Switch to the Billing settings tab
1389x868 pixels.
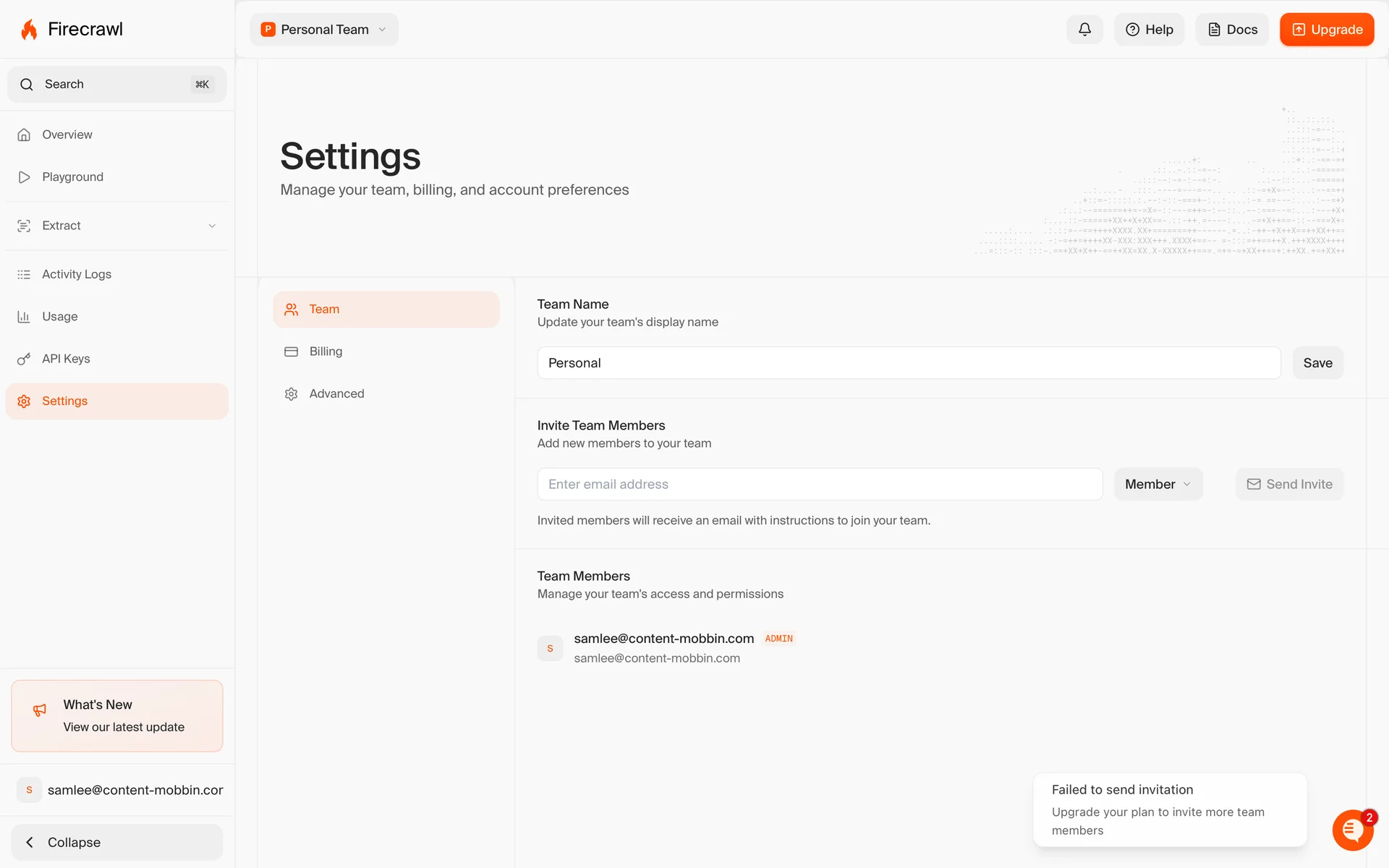click(x=326, y=352)
